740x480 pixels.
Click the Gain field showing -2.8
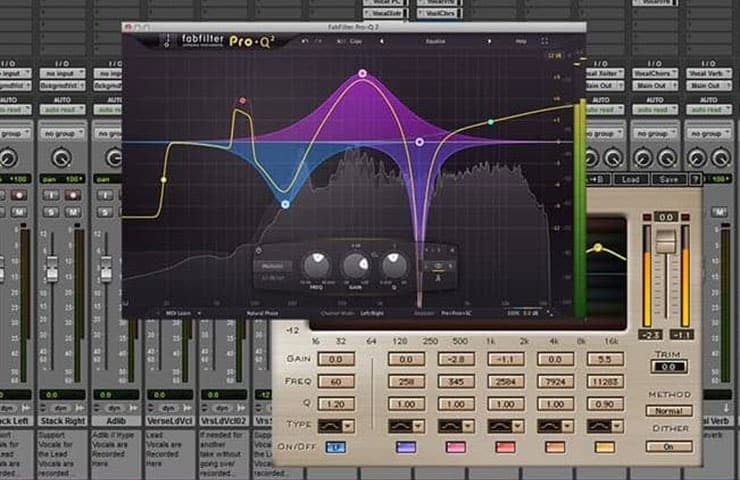[456, 360]
